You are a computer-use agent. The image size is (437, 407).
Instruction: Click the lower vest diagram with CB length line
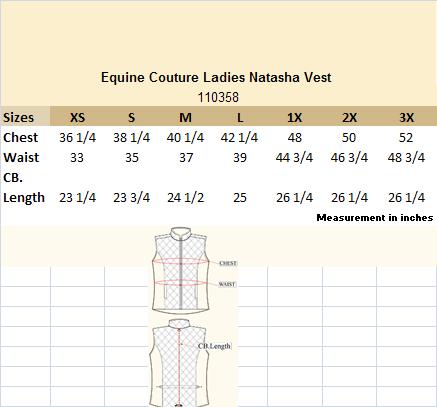179,363
